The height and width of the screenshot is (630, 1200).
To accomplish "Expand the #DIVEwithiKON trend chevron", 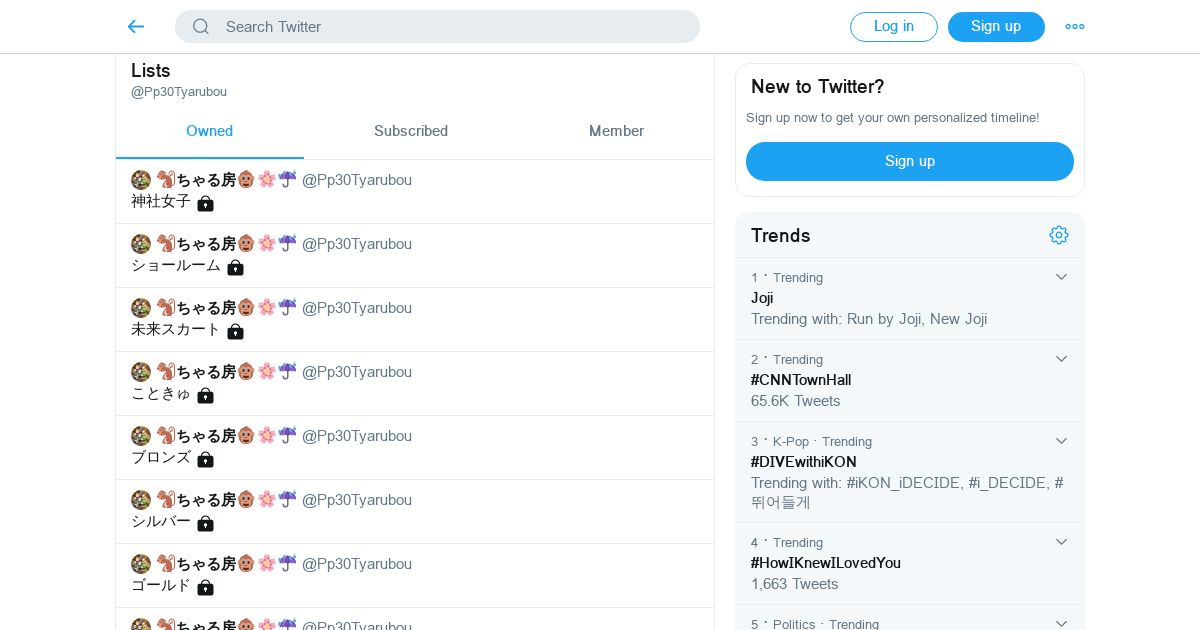I will [x=1061, y=441].
